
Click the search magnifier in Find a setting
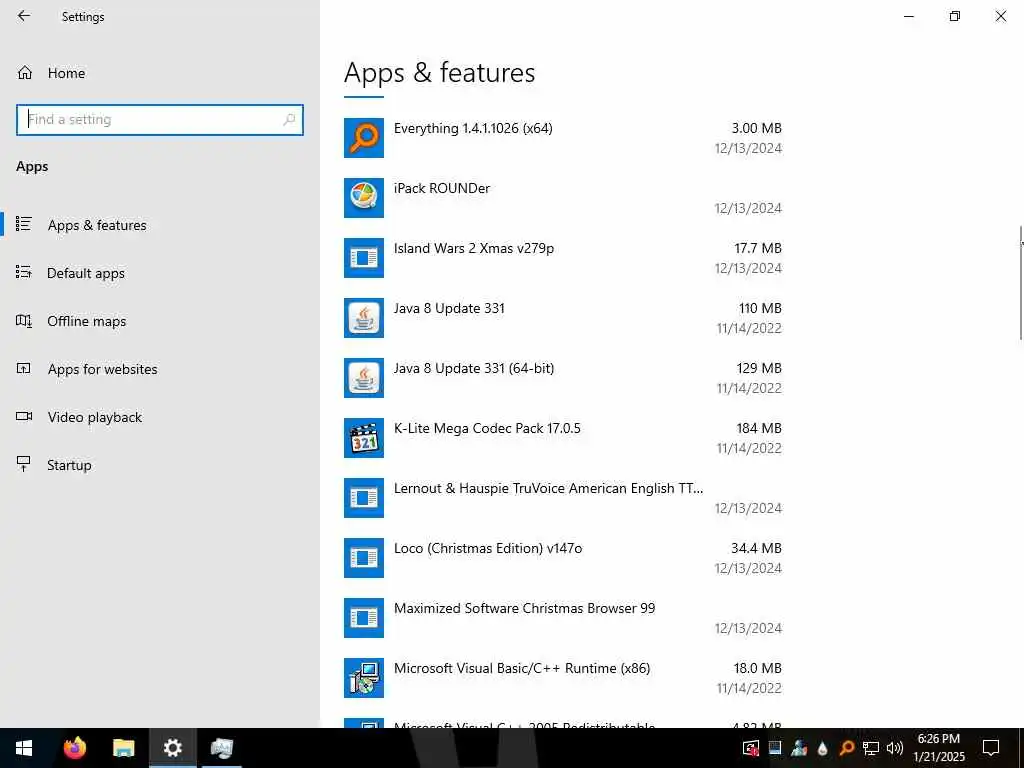point(289,120)
